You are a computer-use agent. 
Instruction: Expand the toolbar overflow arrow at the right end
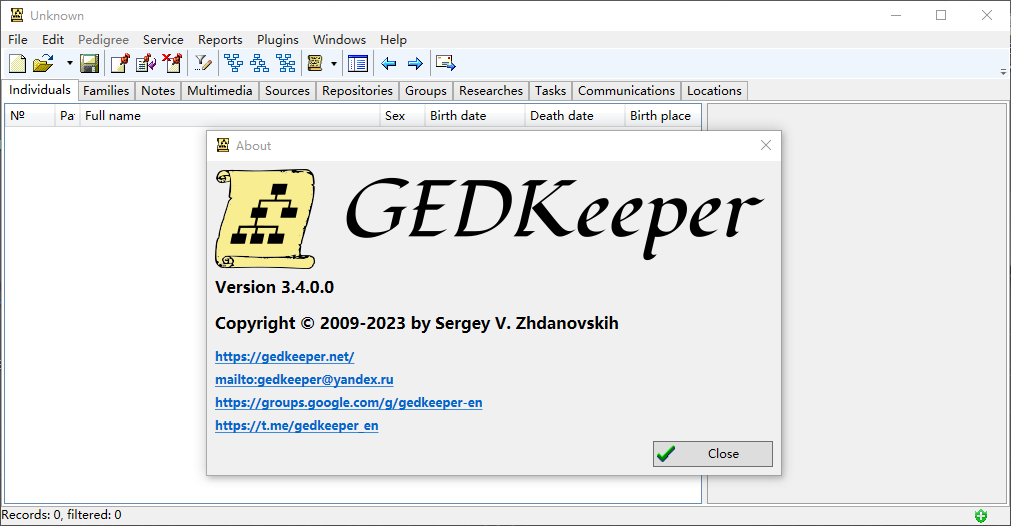click(1003, 72)
